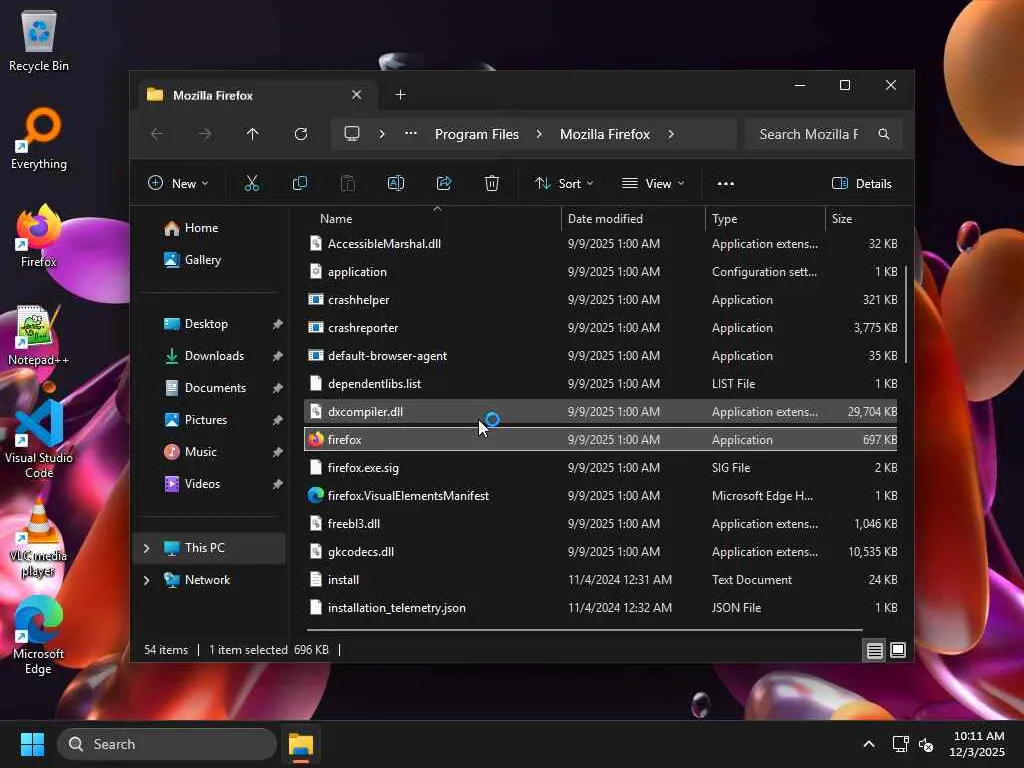This screenshot has width=1024, height=768.
Task: Click chevron after Mozilla Firefox in address bar
Action: click(671, 134)
